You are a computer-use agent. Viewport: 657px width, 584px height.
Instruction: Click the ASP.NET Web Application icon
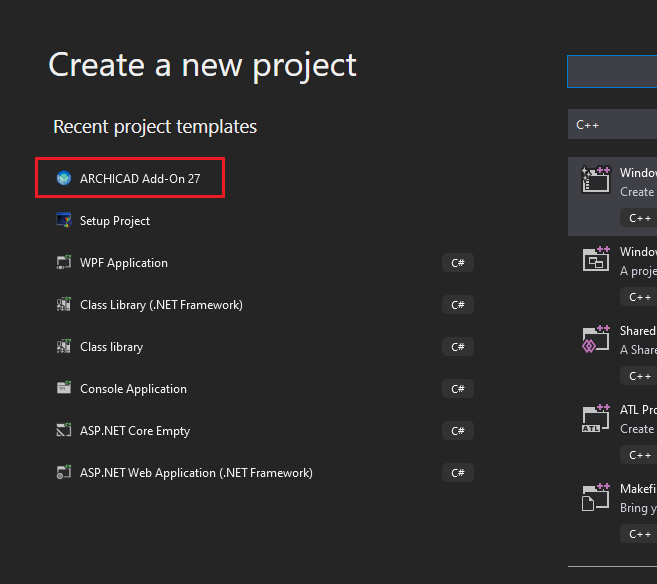click(64, 473)
